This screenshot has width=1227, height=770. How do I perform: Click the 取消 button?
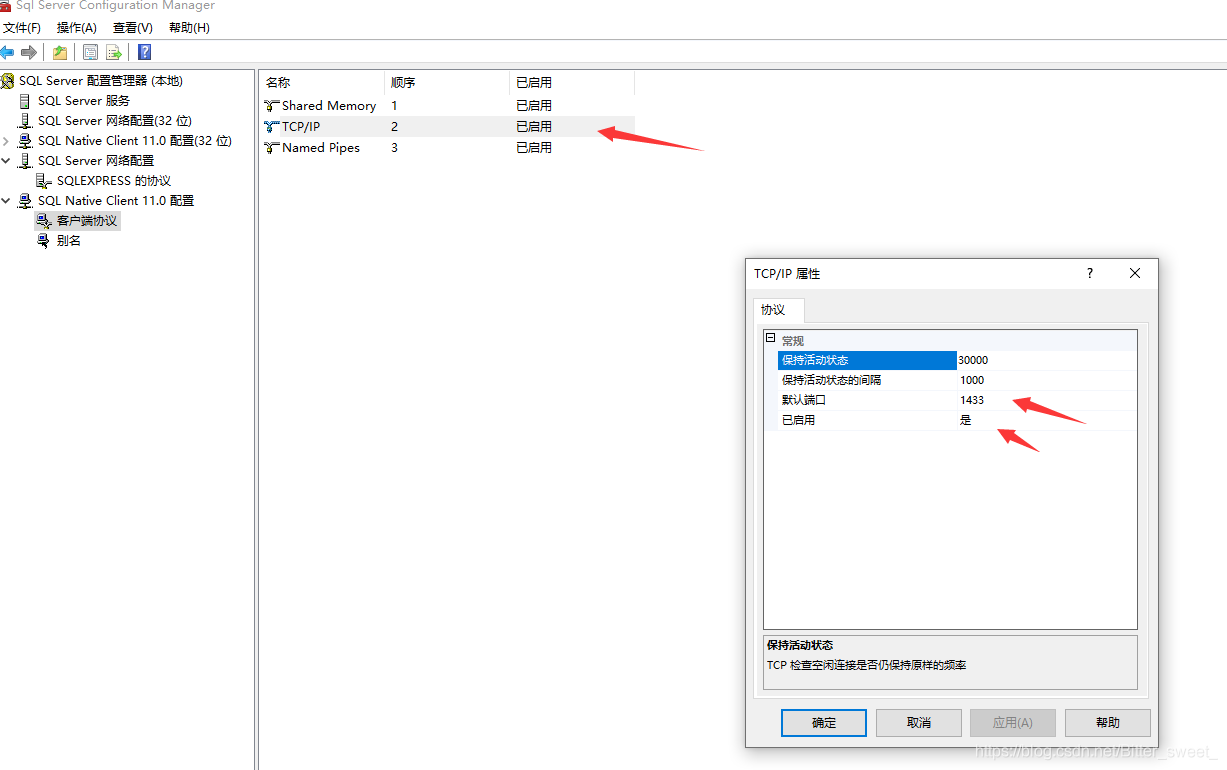click(919, 723)
